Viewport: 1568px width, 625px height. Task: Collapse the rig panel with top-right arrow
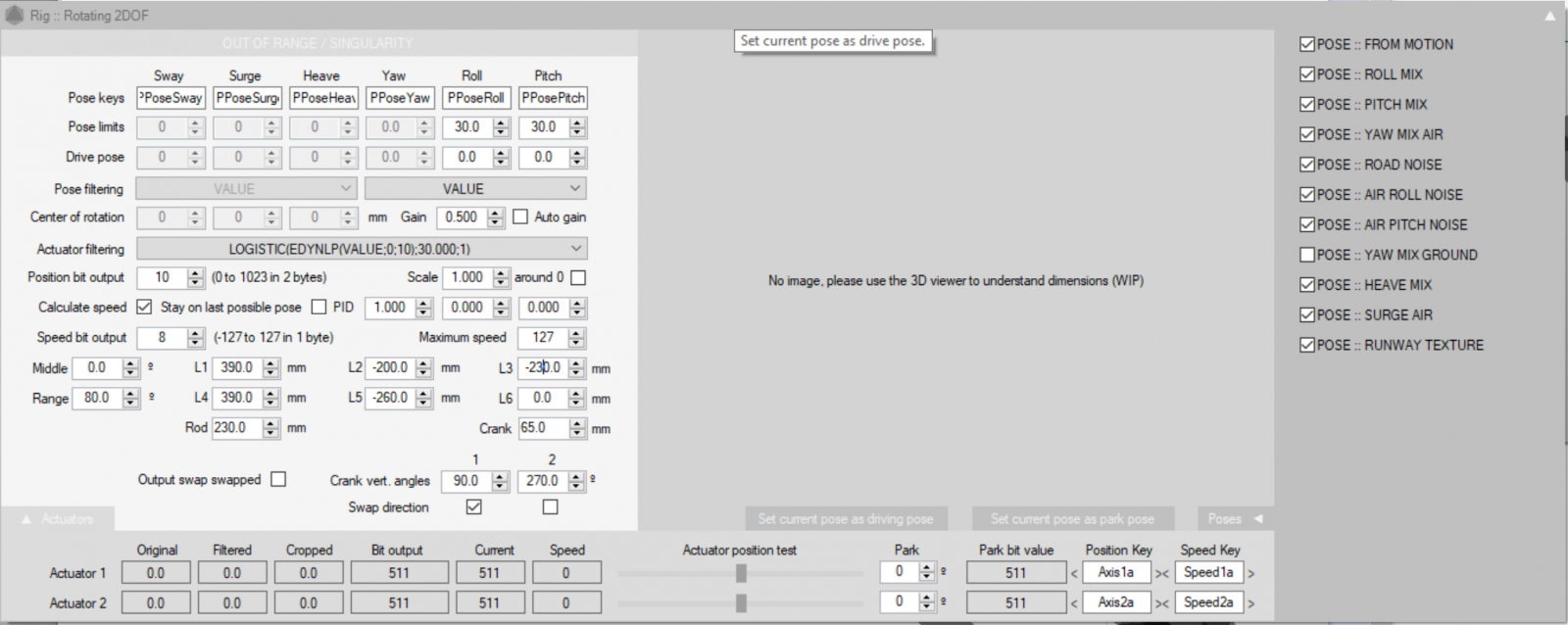pyautogui.click(x=1549, y=16)
